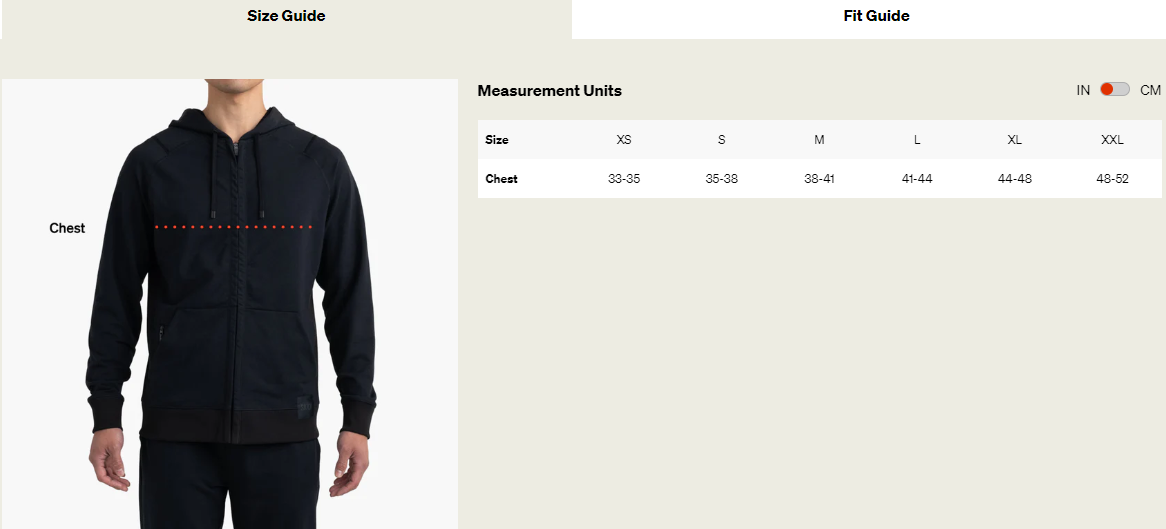
Task: Click the red dotted chest measurement line
Action: point(233,226)
